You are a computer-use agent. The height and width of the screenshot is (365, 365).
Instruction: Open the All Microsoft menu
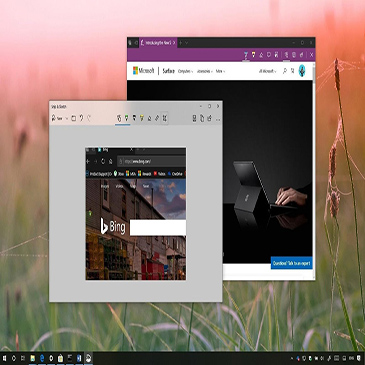click(x=267, y=71)
